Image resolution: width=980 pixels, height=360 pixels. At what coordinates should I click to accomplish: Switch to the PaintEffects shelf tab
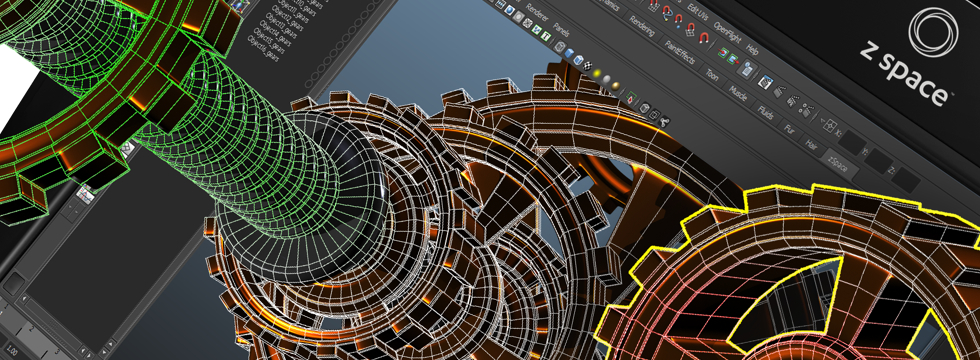(x=680, y=51)
